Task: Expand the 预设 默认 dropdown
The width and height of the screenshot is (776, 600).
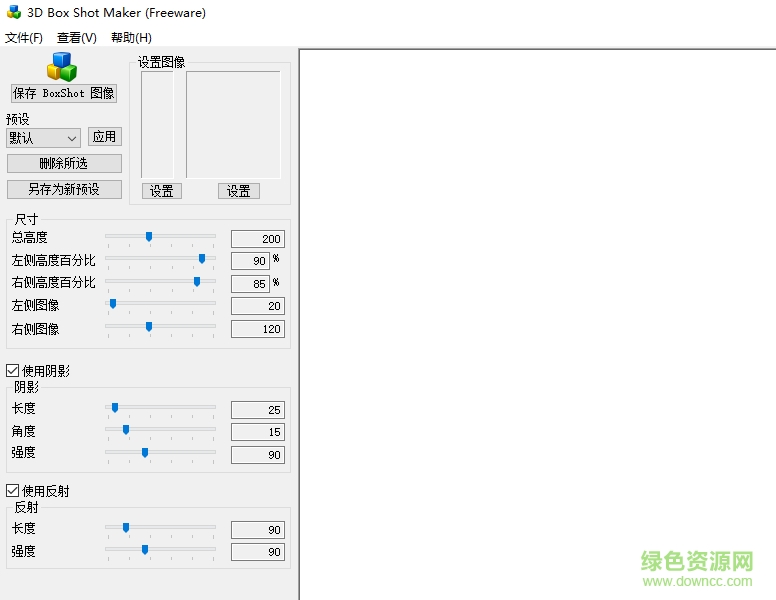Action: click(44, 138)
